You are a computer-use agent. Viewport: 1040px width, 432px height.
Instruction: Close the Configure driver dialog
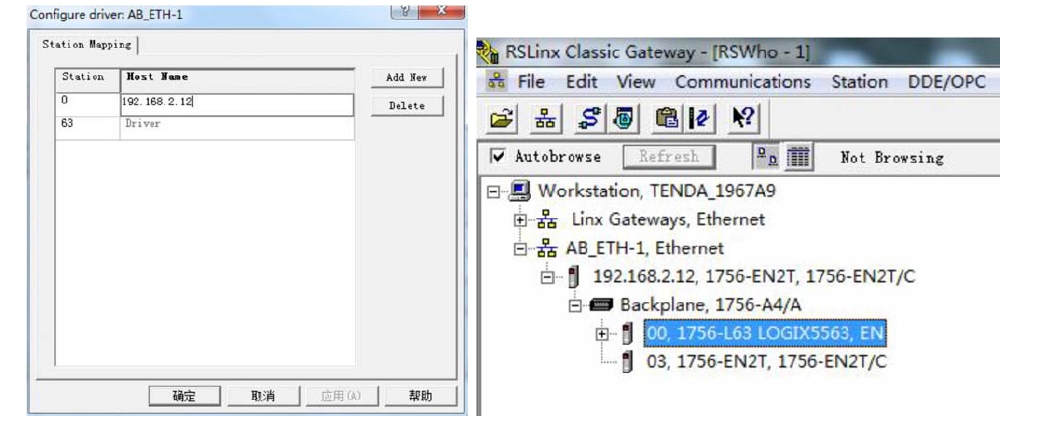point(442,11)
